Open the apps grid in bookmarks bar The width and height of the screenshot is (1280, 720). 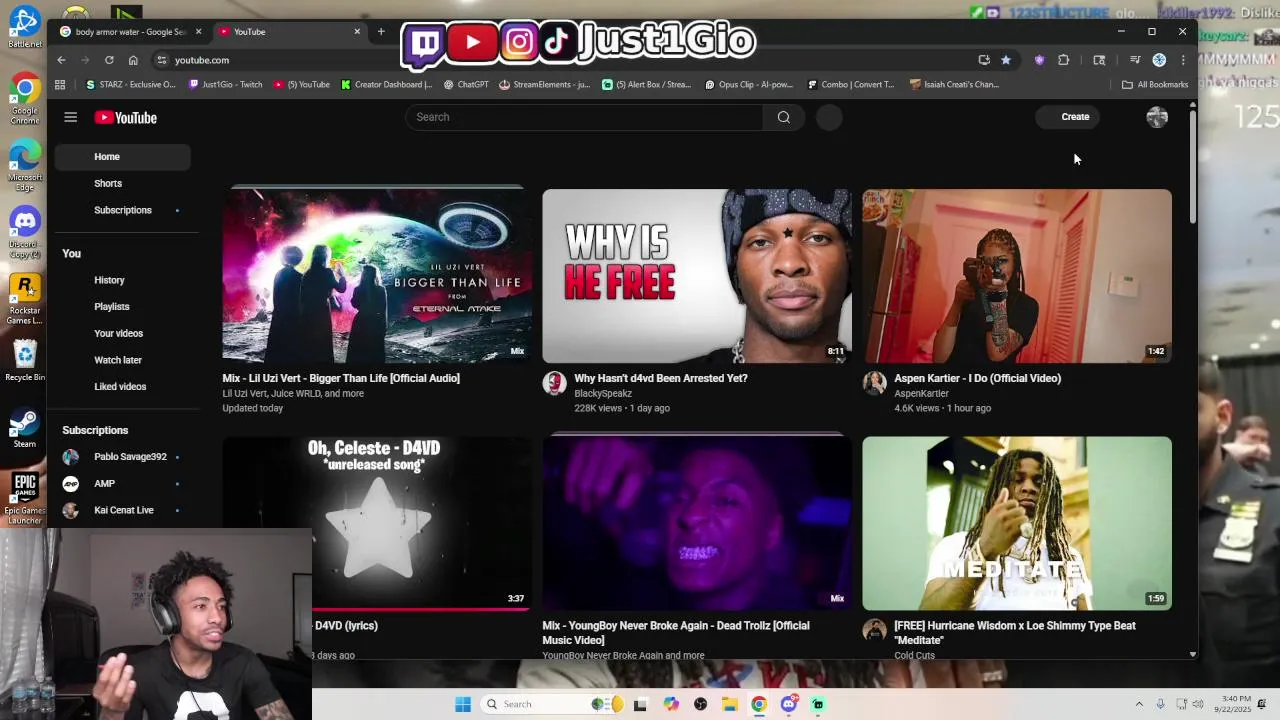coord(60,85)
